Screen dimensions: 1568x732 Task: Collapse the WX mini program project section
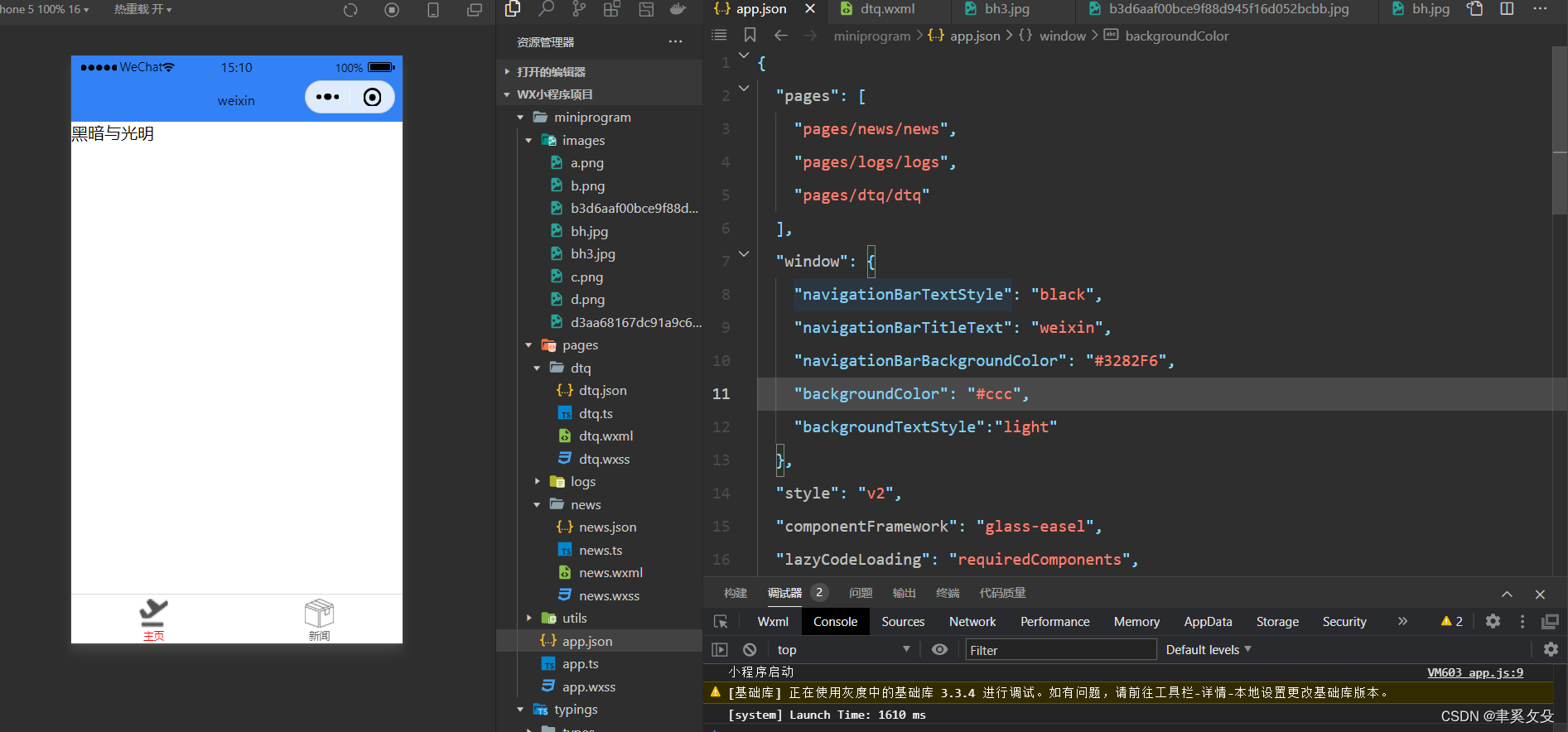[599, 94]
